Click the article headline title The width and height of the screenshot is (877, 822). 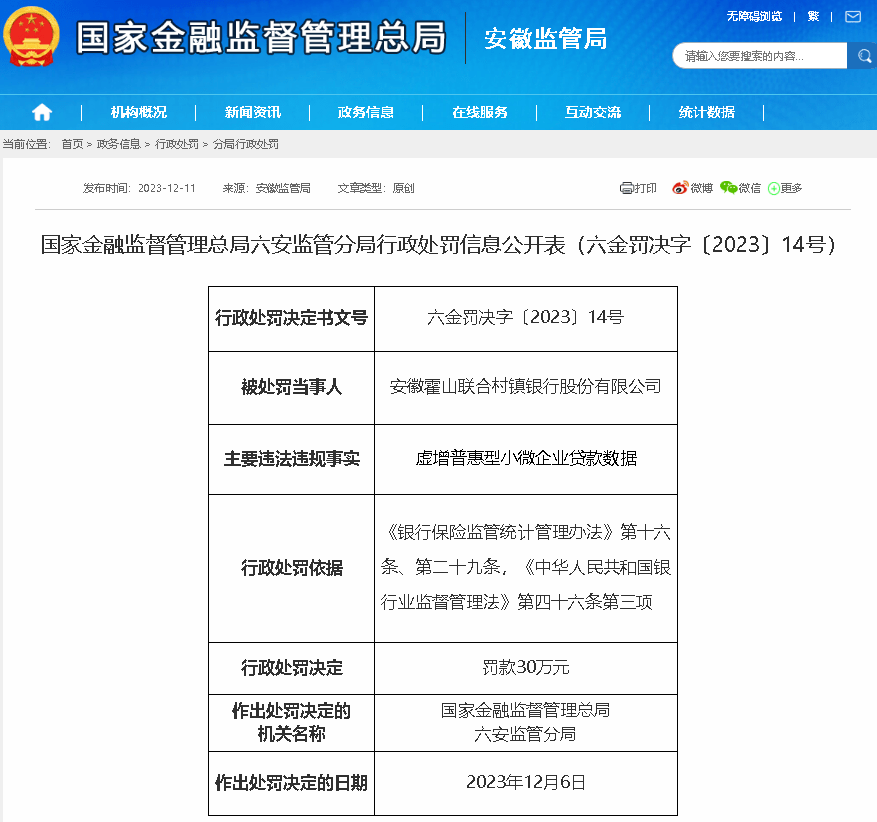(x=438, y=245)
